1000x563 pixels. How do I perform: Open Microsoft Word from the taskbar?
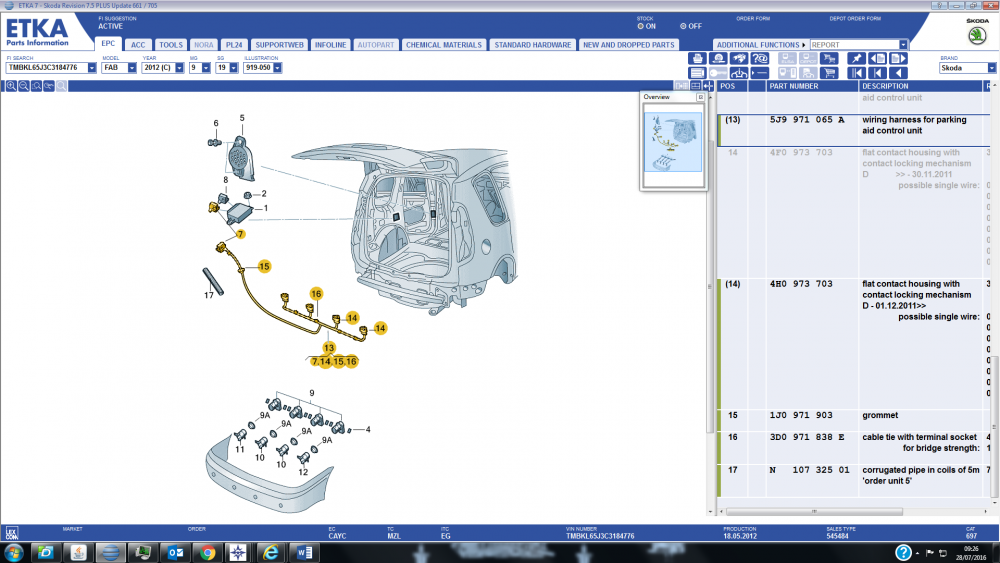304,553
